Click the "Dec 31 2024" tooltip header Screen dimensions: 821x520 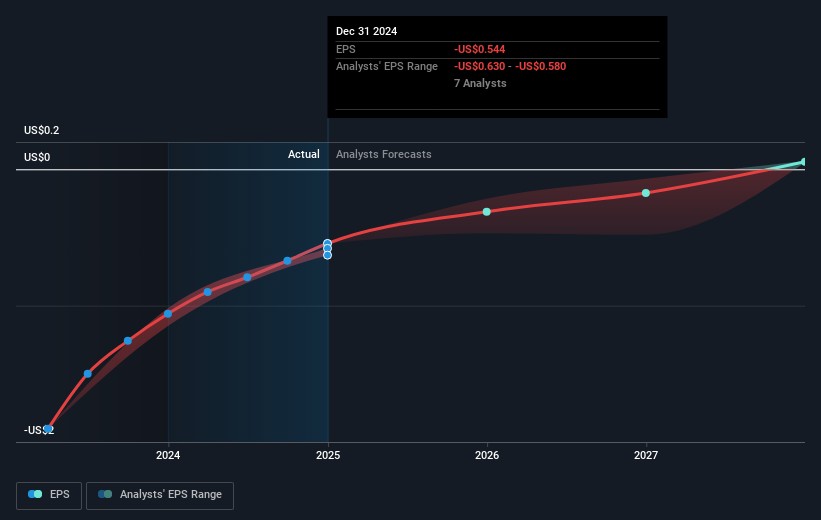pos(367,31)
